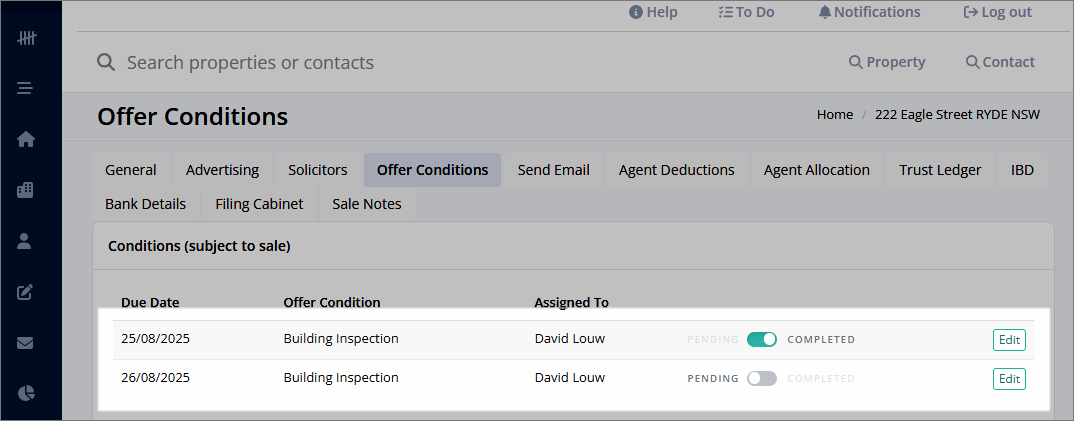Open the Trust Ledger tab
The image size is (1074, 421).
[940, 170]
